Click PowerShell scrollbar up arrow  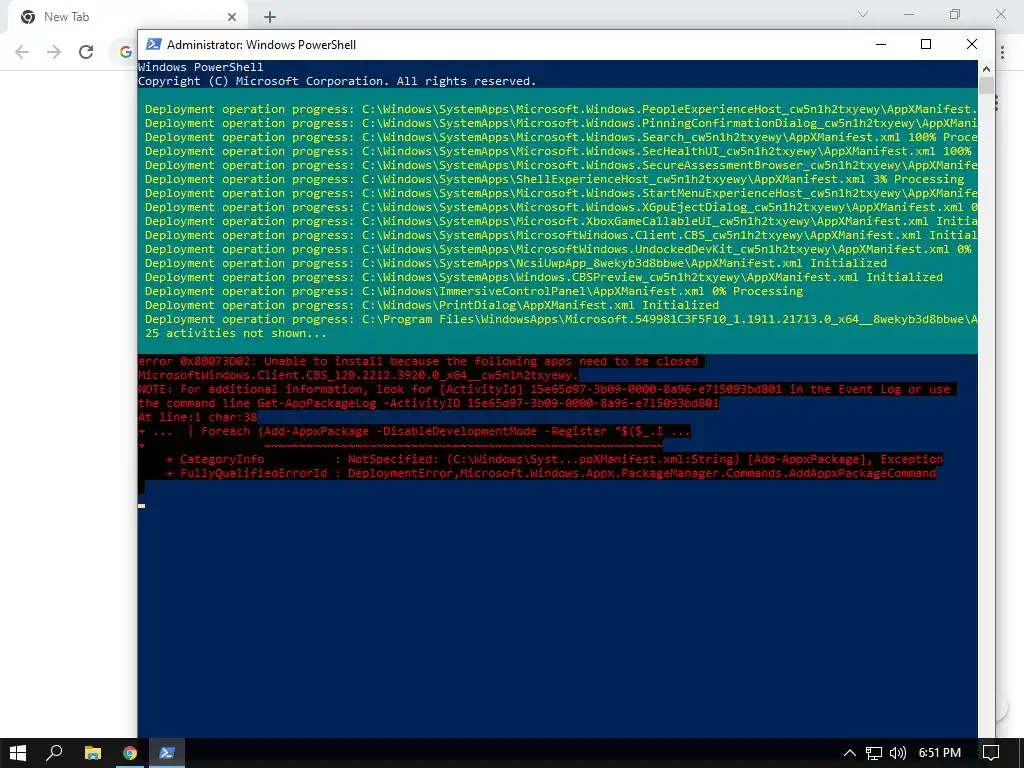[x=986, y=69]
